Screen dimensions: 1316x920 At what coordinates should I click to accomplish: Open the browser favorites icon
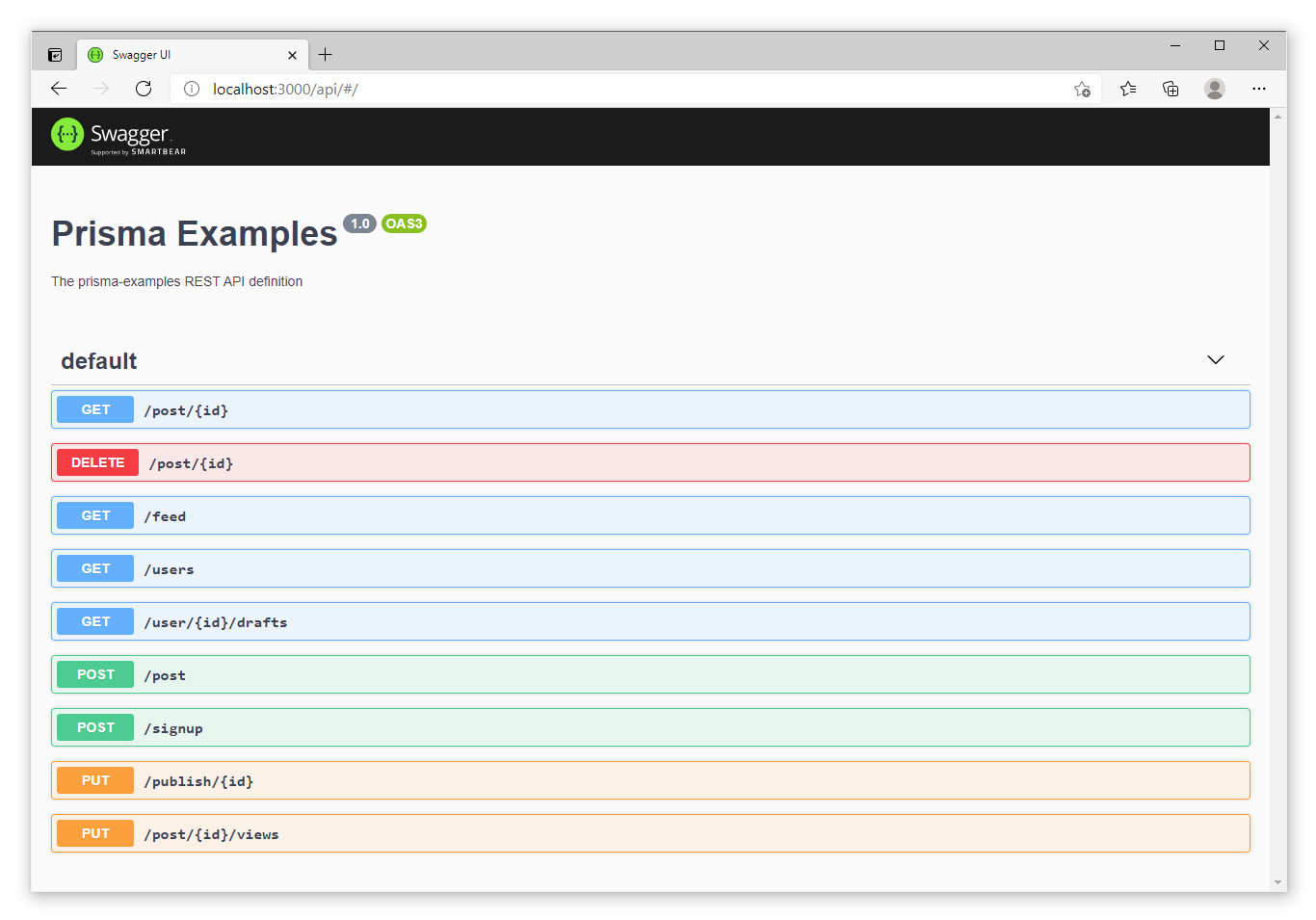click(x=1128, y=89)
